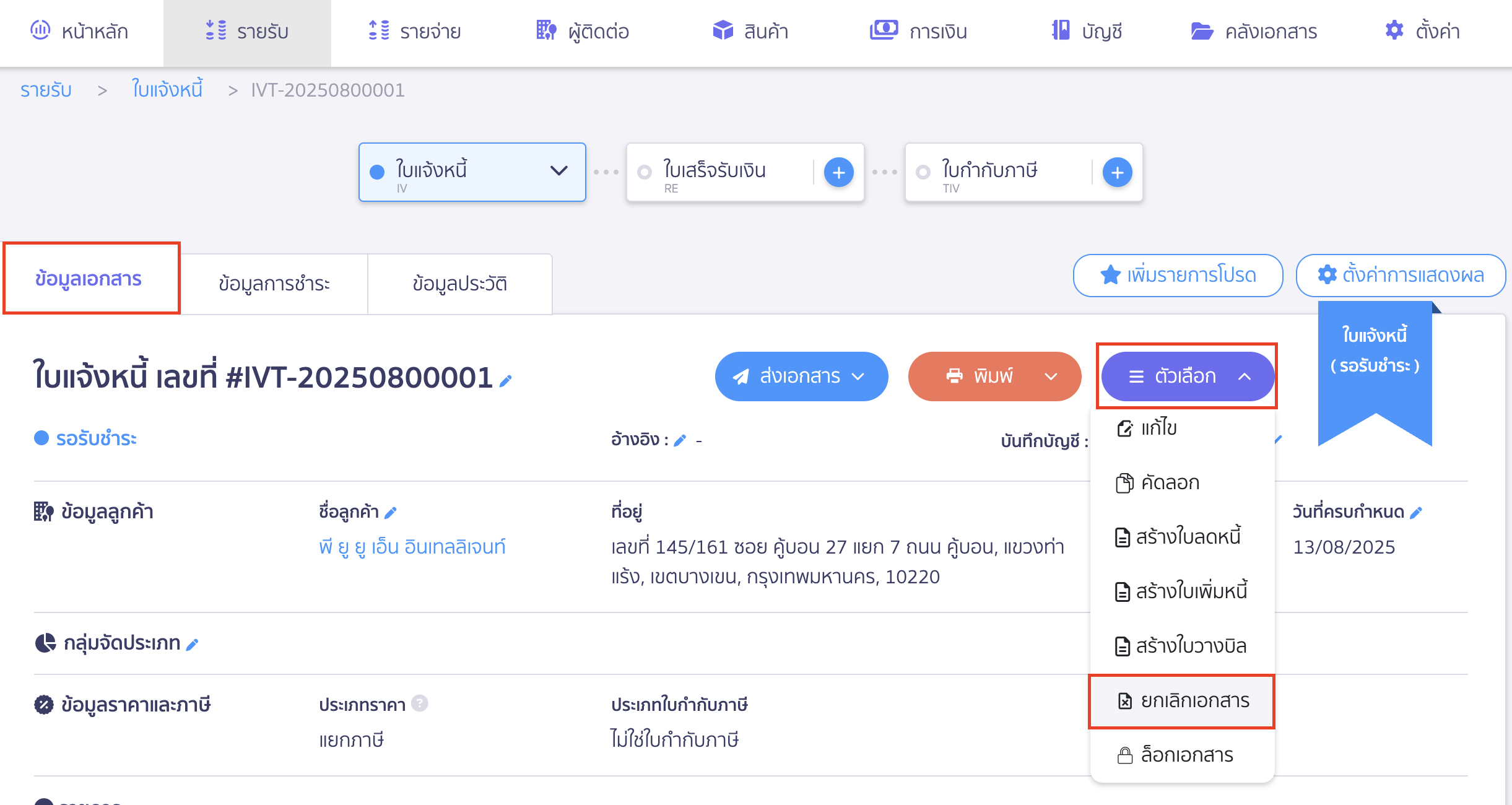Choose คัดลอก copy from options menu
This screenshot has height=805, width=1512.
click(x=1182, y=482)
